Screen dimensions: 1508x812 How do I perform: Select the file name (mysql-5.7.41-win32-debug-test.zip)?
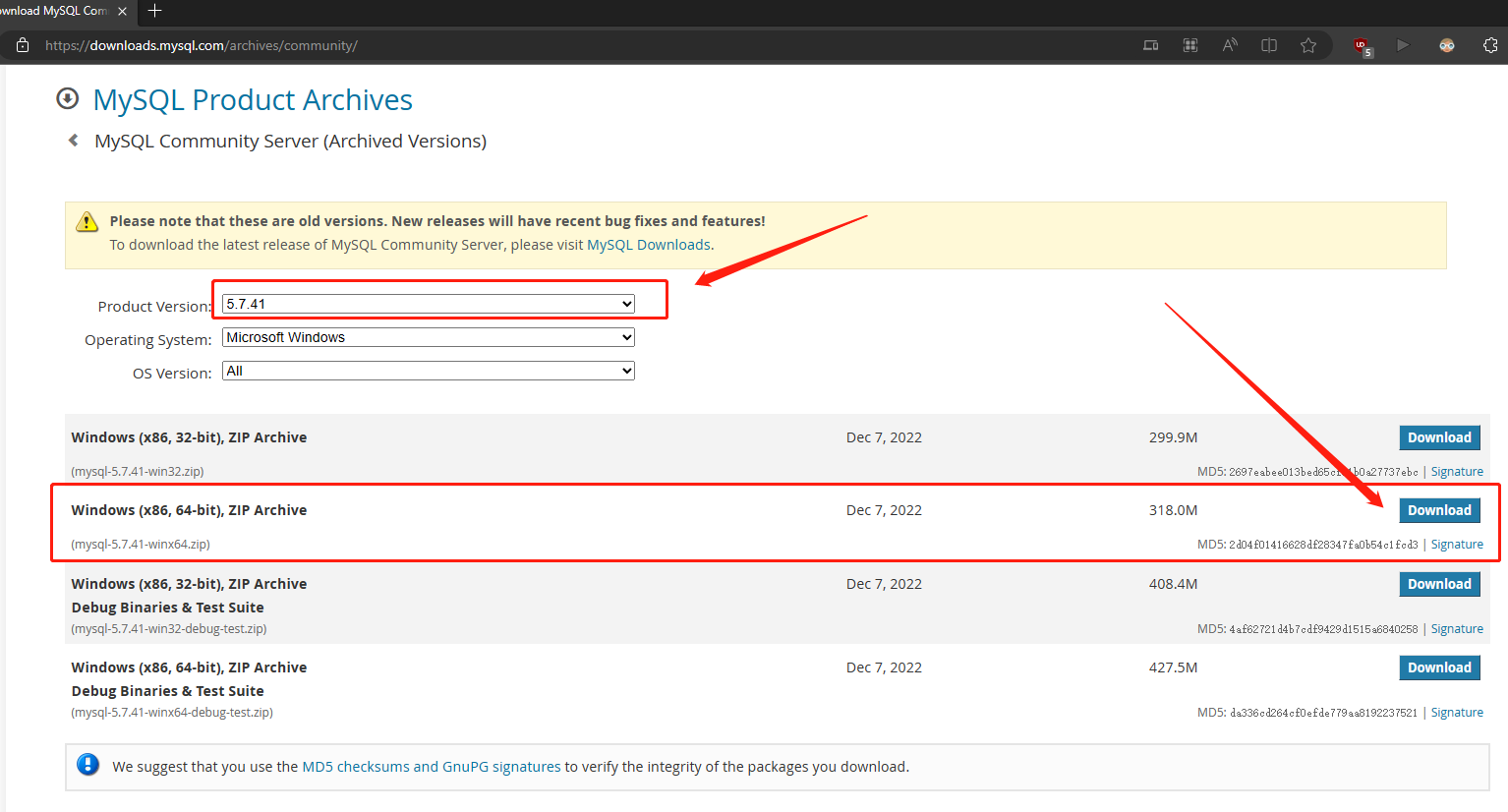[x=169, y=629]
